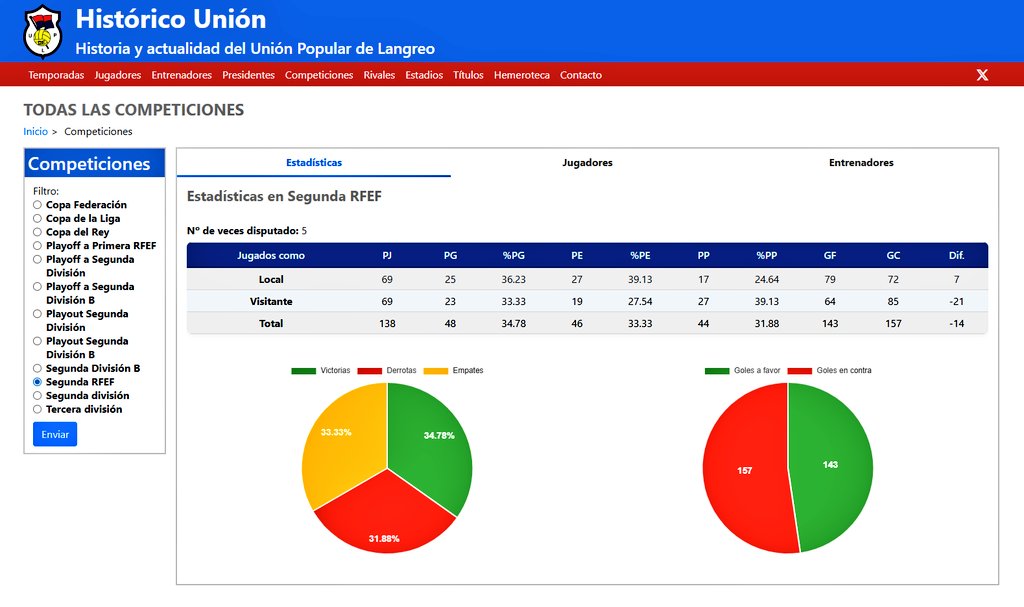Click the PJ column header
This screenshot has width=1024, height=607.
pos(387,255)
